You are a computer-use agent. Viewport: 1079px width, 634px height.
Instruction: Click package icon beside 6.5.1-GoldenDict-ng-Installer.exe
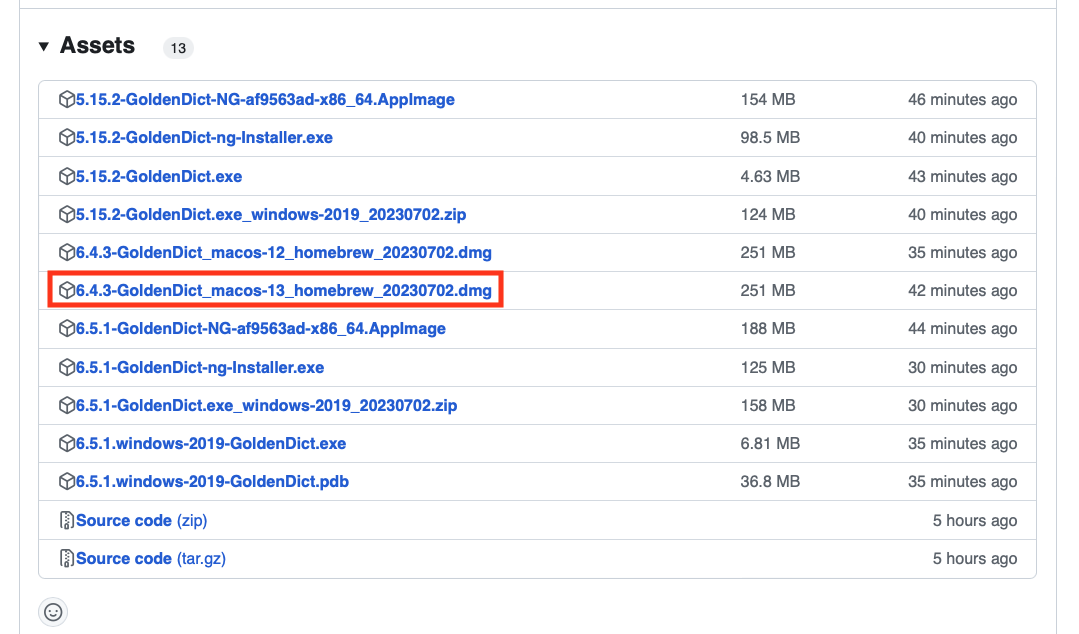tap(67, 367)
